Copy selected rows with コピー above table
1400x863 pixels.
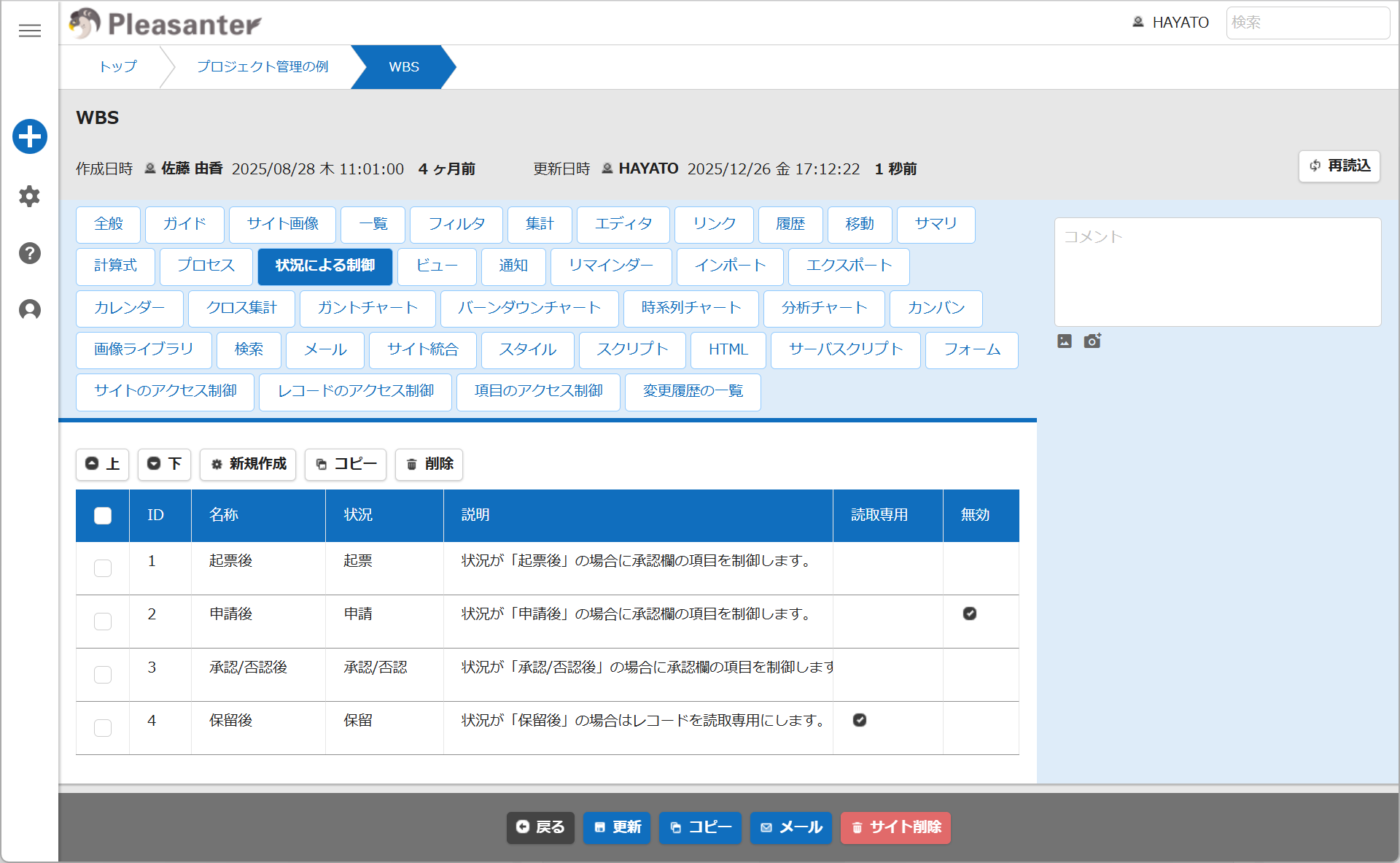click(x=346, y=464)
